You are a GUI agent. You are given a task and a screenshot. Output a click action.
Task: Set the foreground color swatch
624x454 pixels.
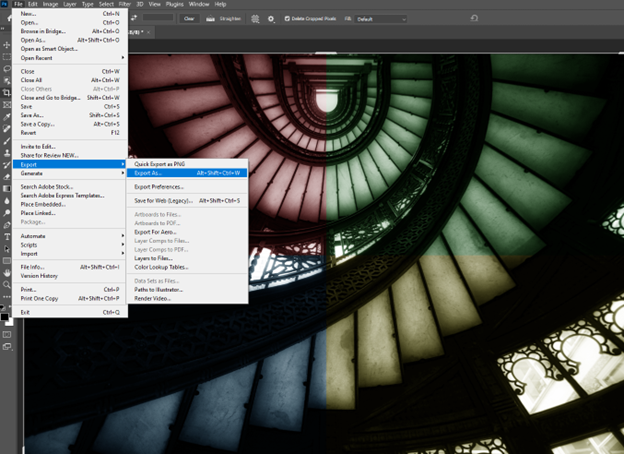[4, 317]
